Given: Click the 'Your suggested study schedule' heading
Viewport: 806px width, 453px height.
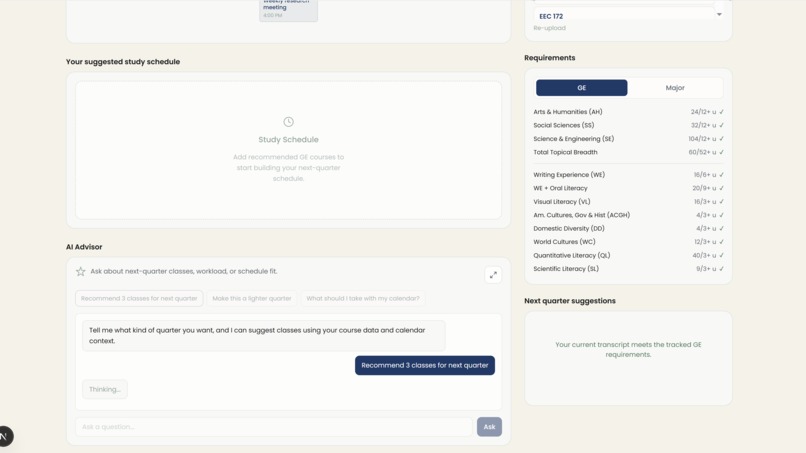Looking at the screenshot, I should pos(123,62).
